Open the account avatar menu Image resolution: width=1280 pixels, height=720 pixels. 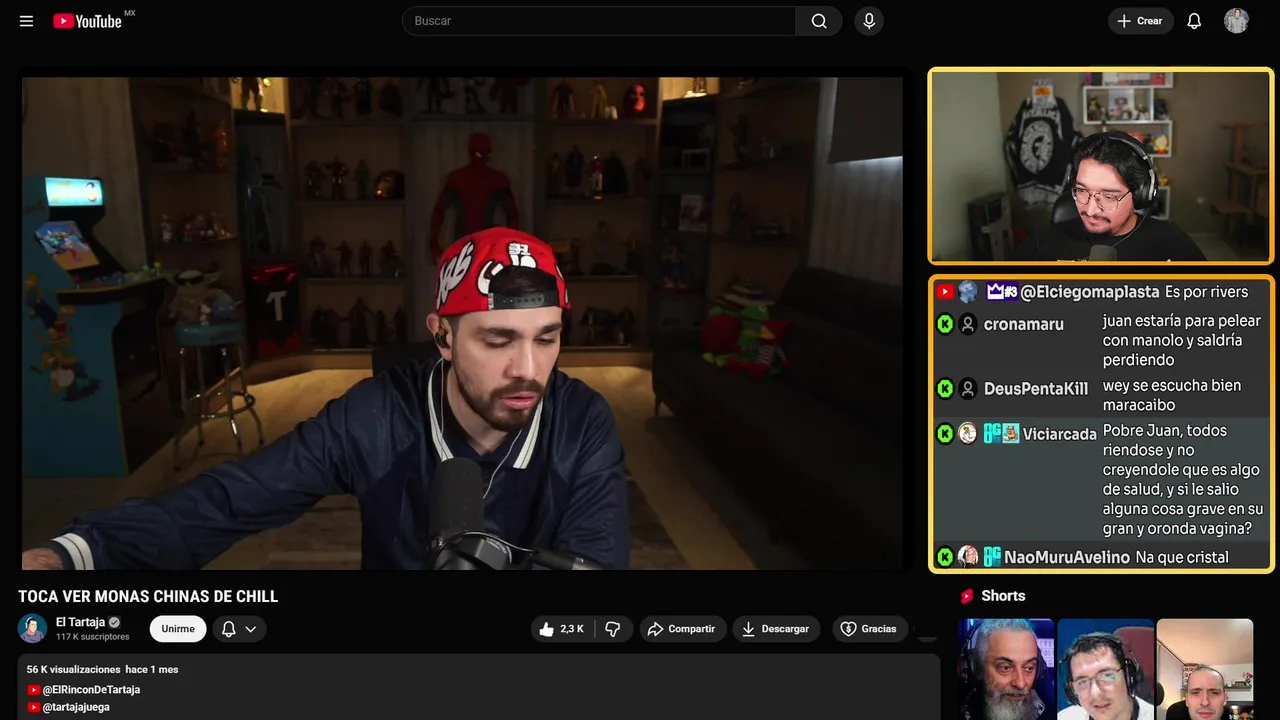click(1236, 21)
